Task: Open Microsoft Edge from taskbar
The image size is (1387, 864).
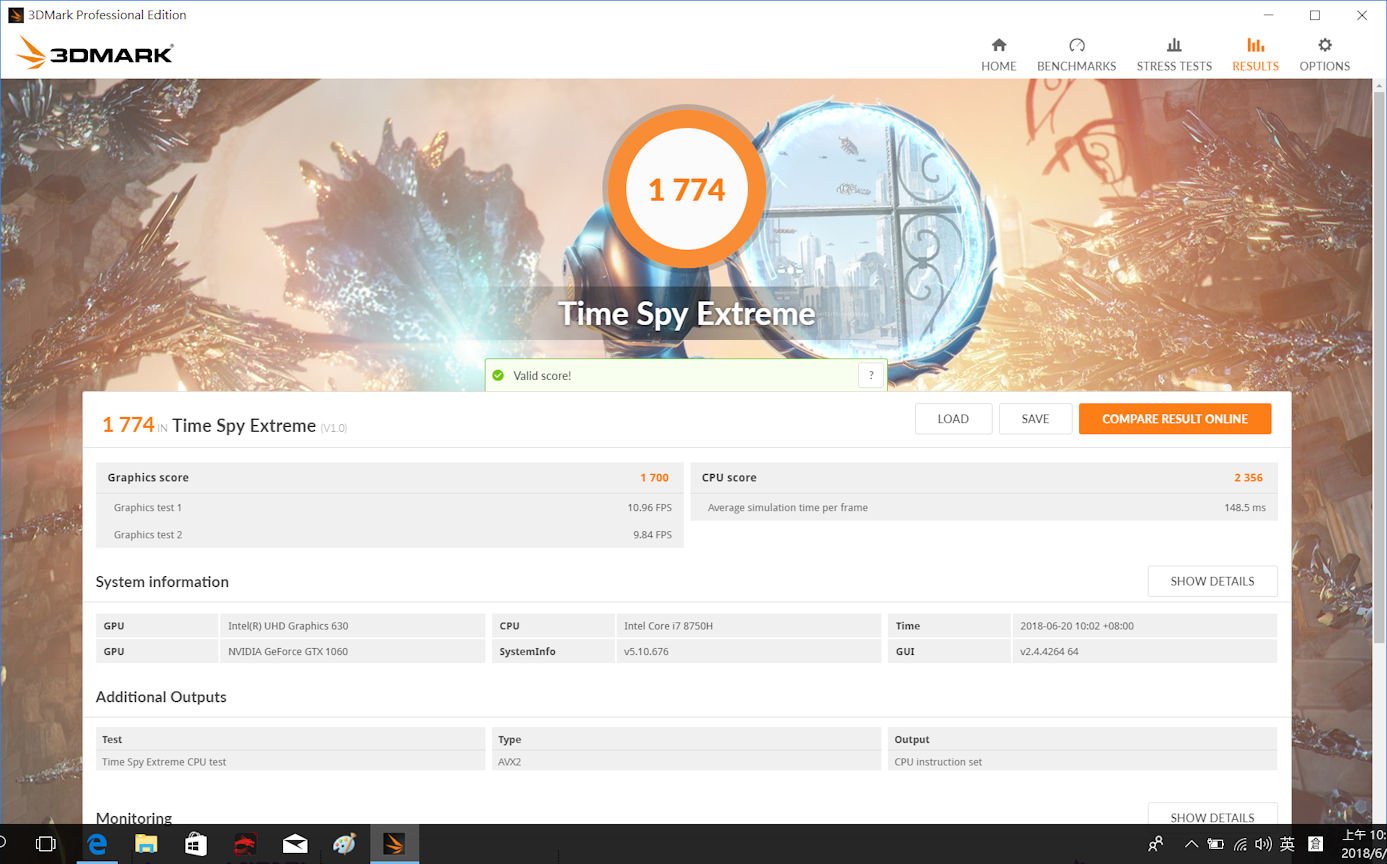Action: [97, 844]
